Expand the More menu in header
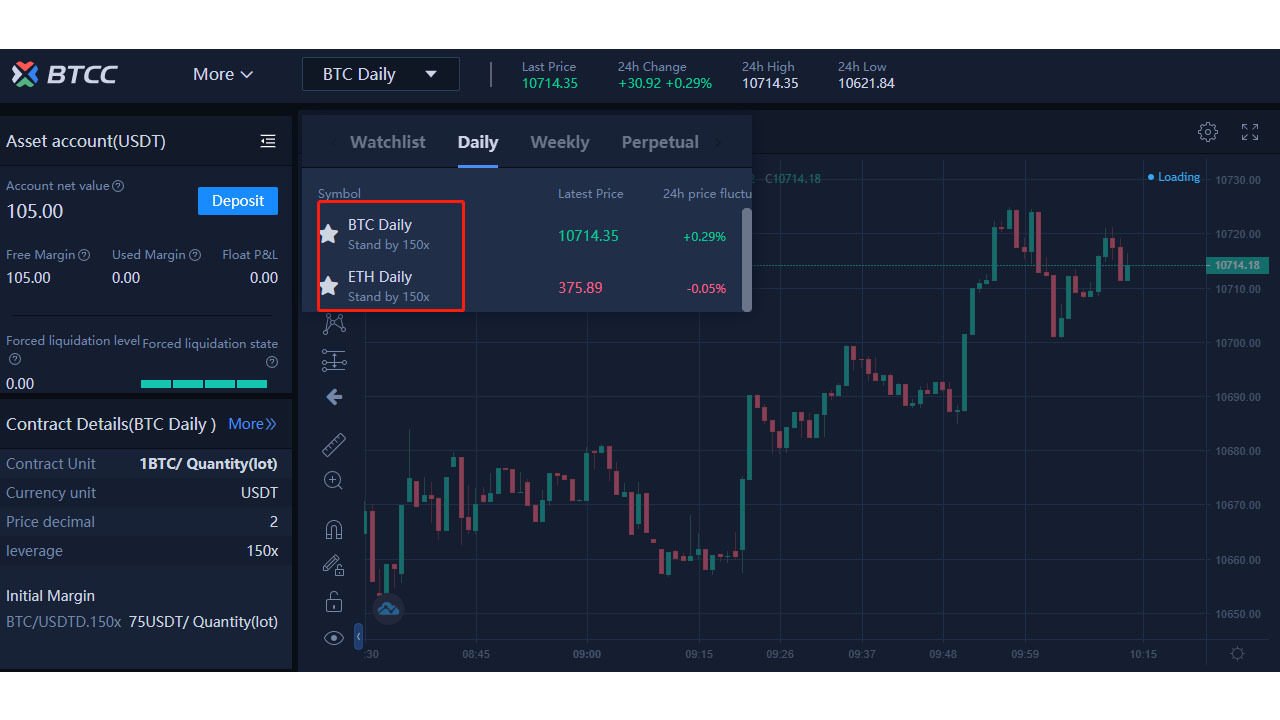 pyautogui.click(x=223, y=74)
